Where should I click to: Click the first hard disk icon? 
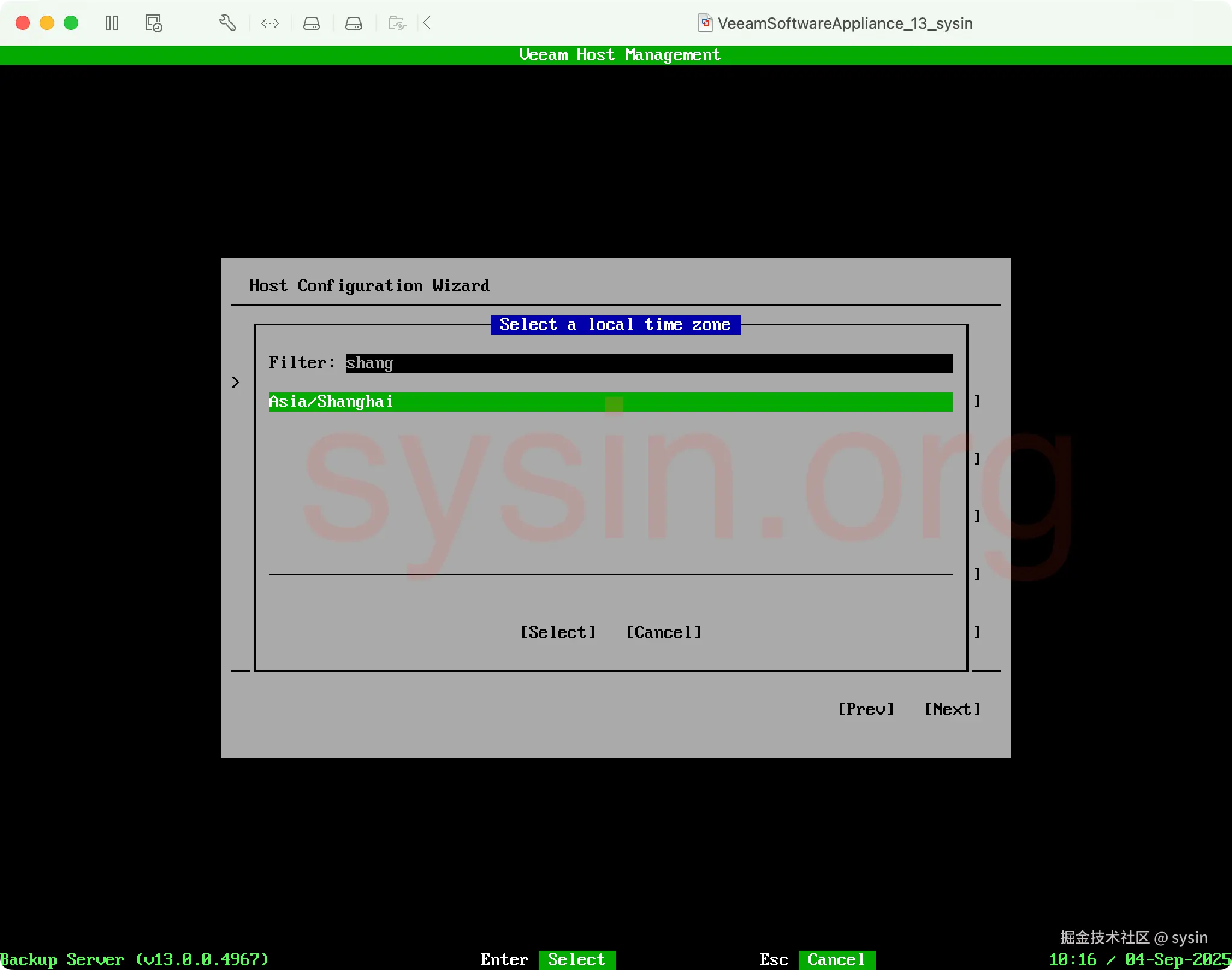point(312,23)
